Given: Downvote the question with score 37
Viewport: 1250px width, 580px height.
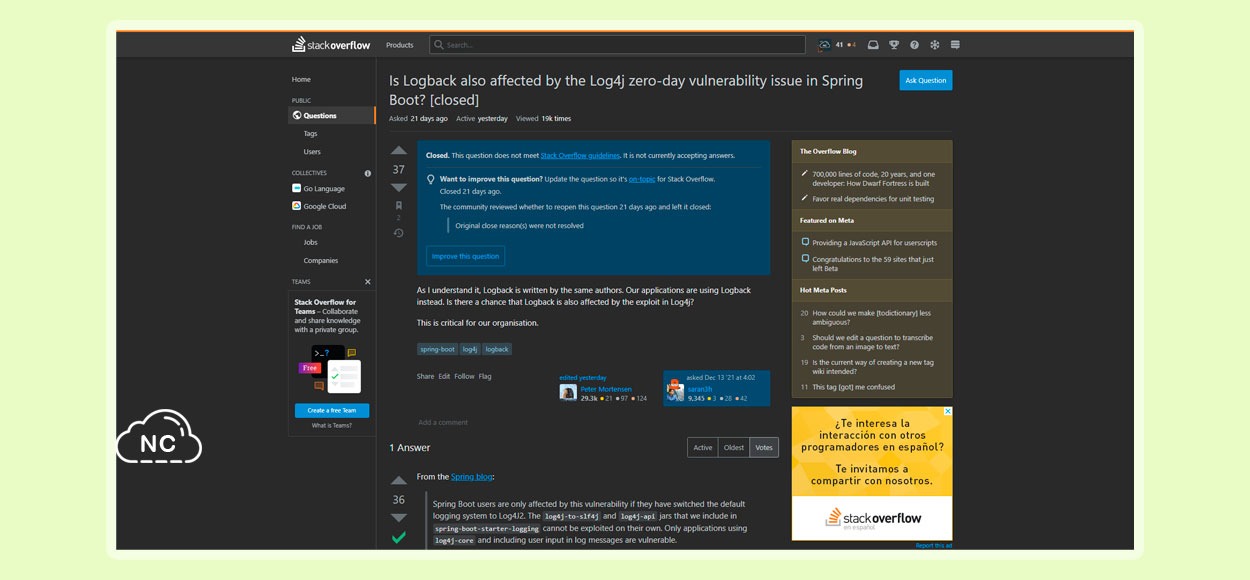Looking at the screenshot, I should [x=398, y=187].
